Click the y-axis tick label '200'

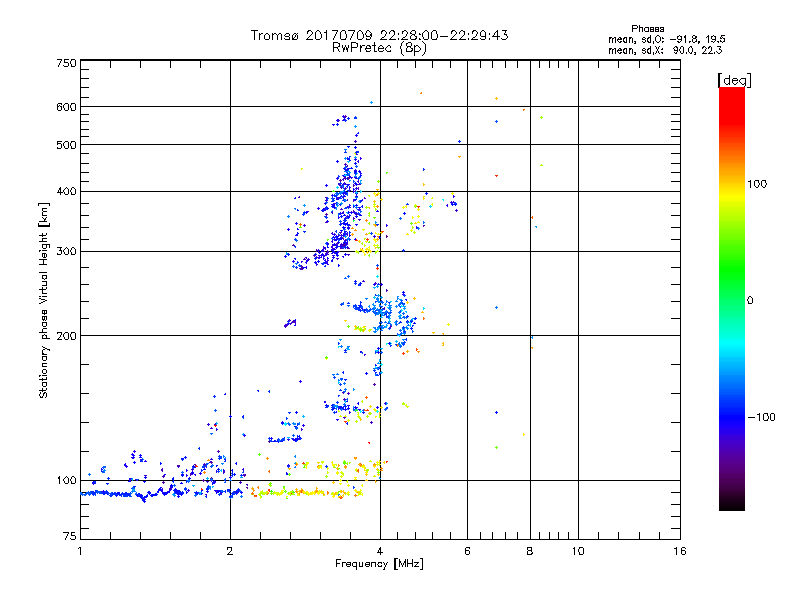66,336
